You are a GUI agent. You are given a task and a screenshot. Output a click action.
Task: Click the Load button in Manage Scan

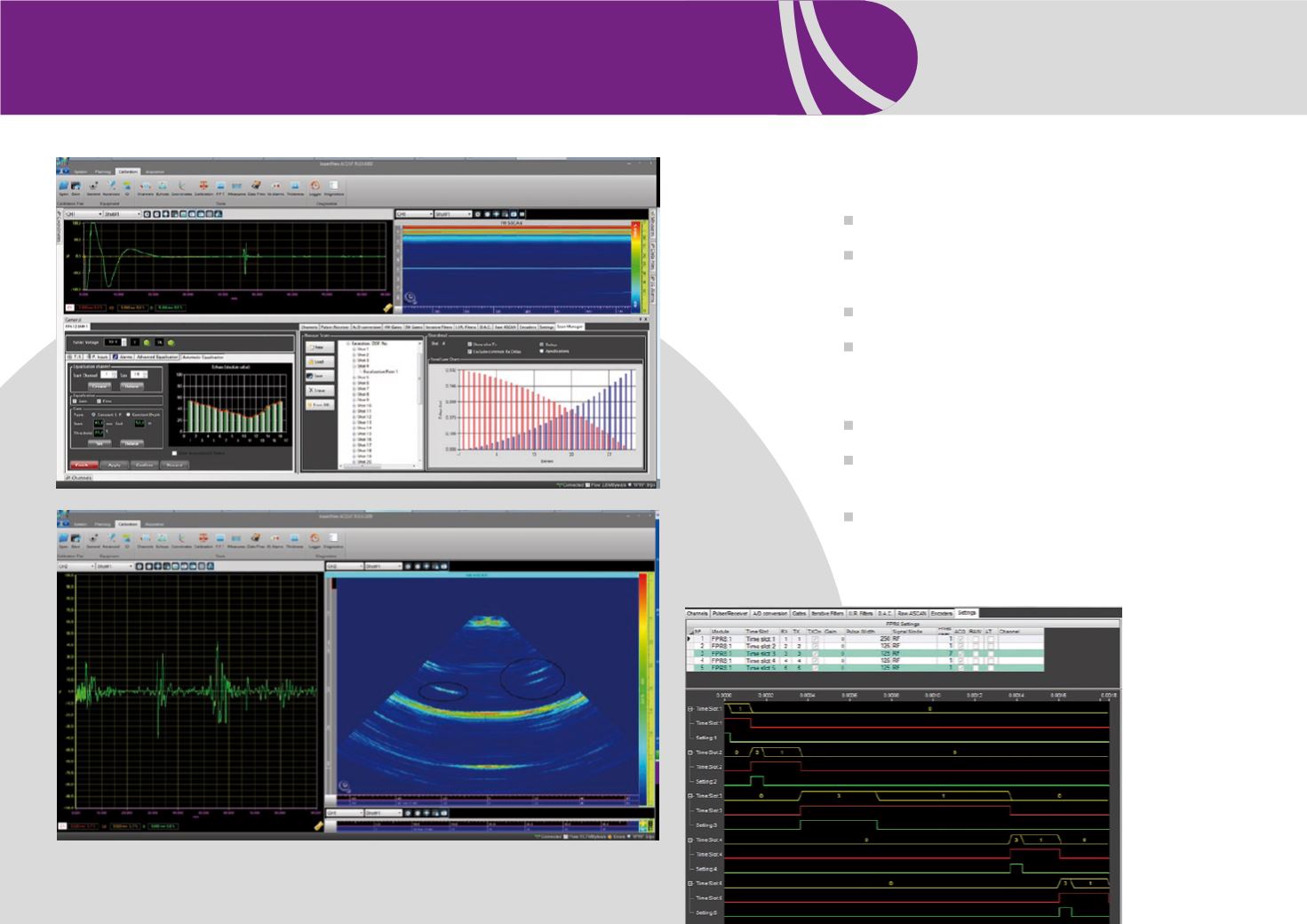[320, 362]
